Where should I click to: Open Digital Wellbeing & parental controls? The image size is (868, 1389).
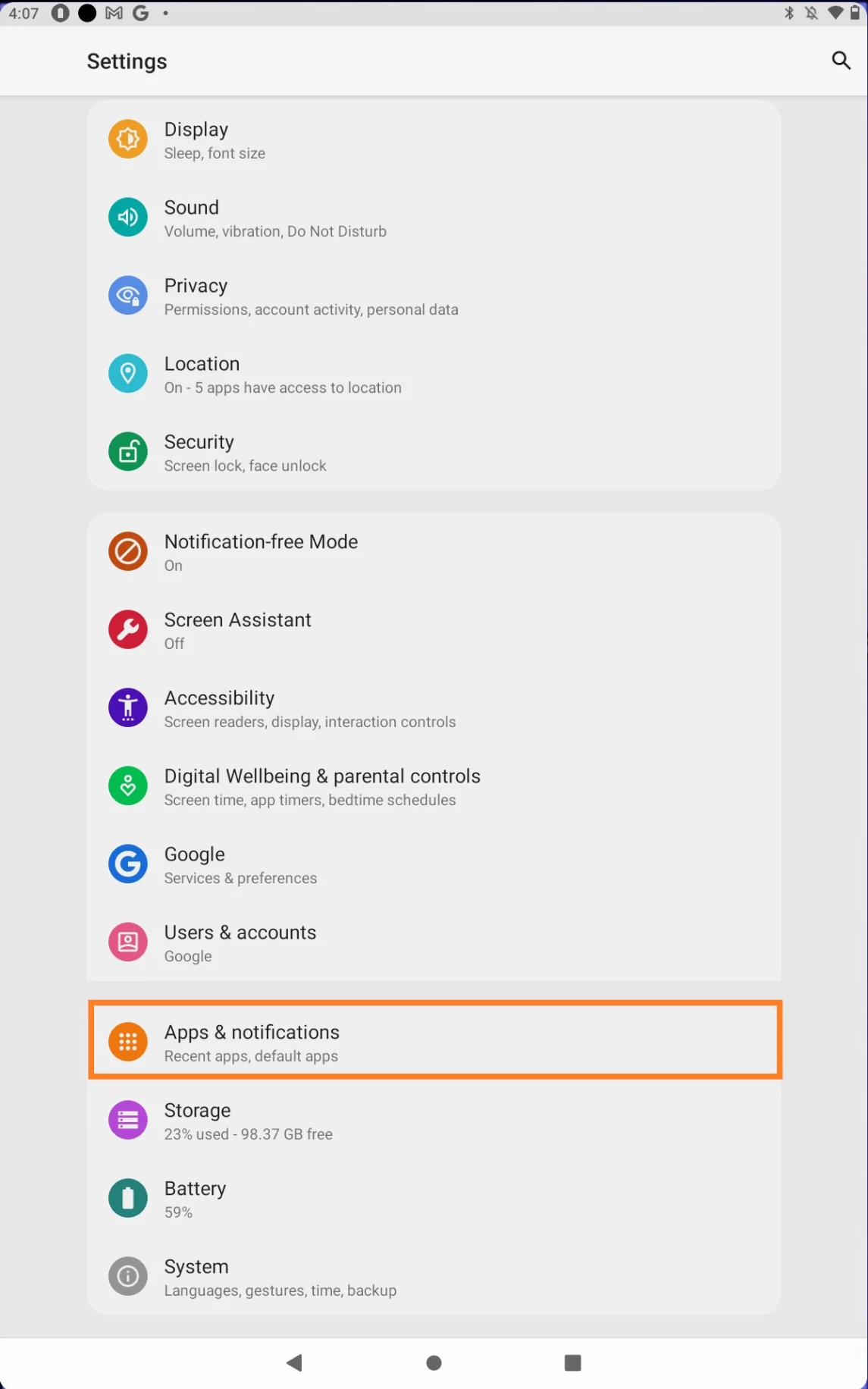322,786
